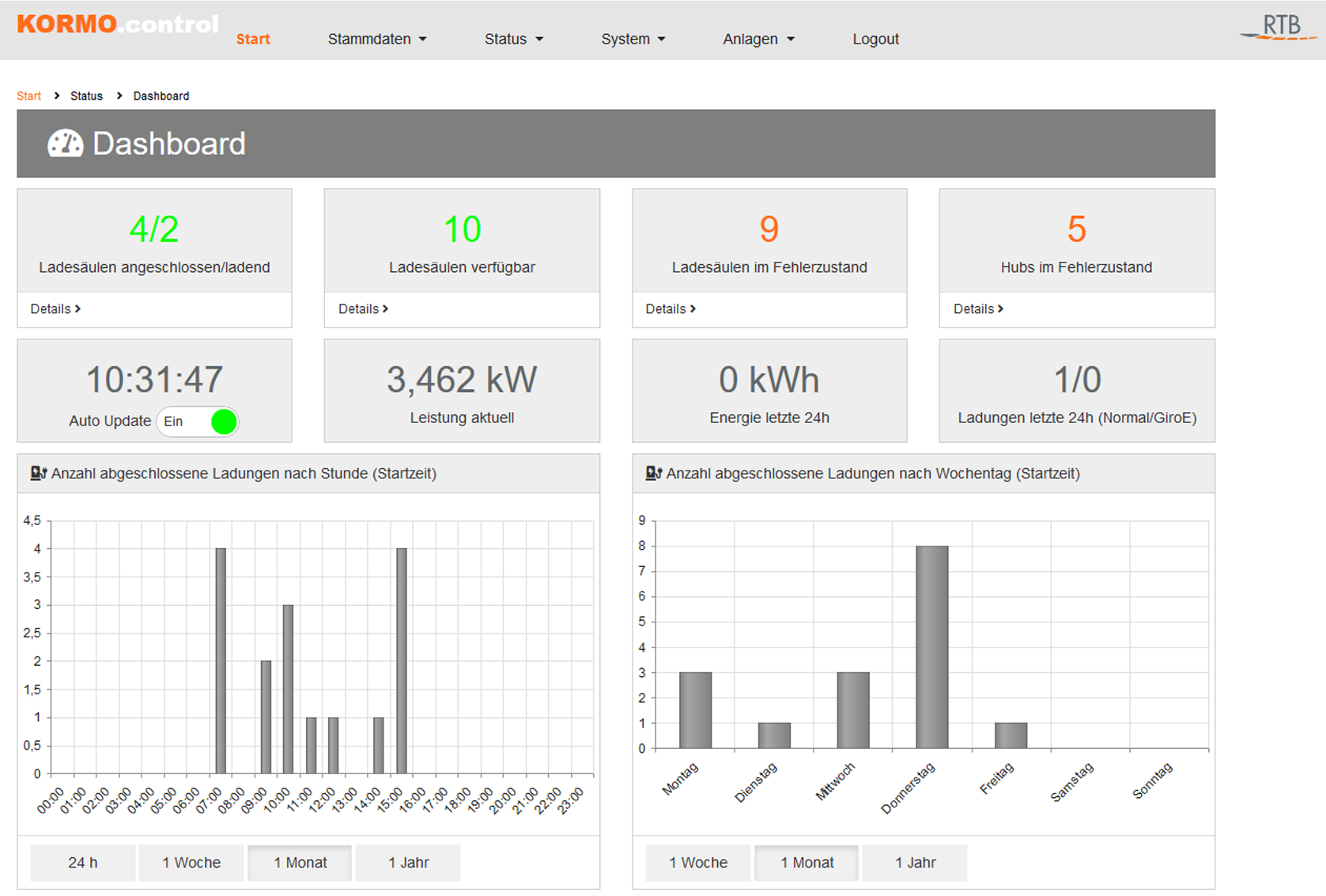1326x896 pixels.
Task: Select 1 Jahr range for weekday chart
Action: tap(915, 863)
